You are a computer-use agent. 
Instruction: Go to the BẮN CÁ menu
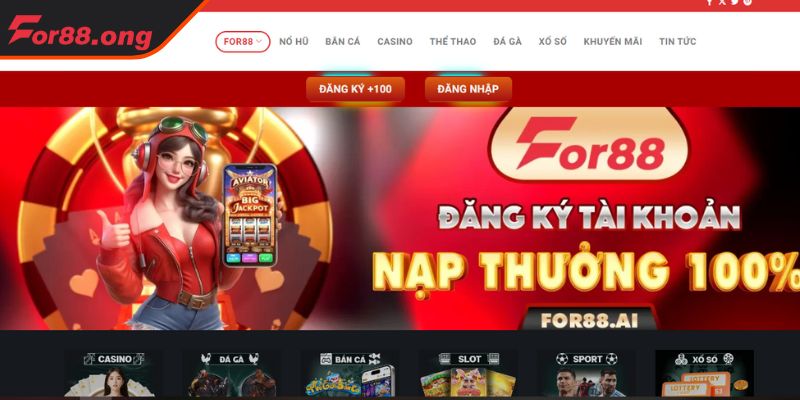[x=343, y=42]
